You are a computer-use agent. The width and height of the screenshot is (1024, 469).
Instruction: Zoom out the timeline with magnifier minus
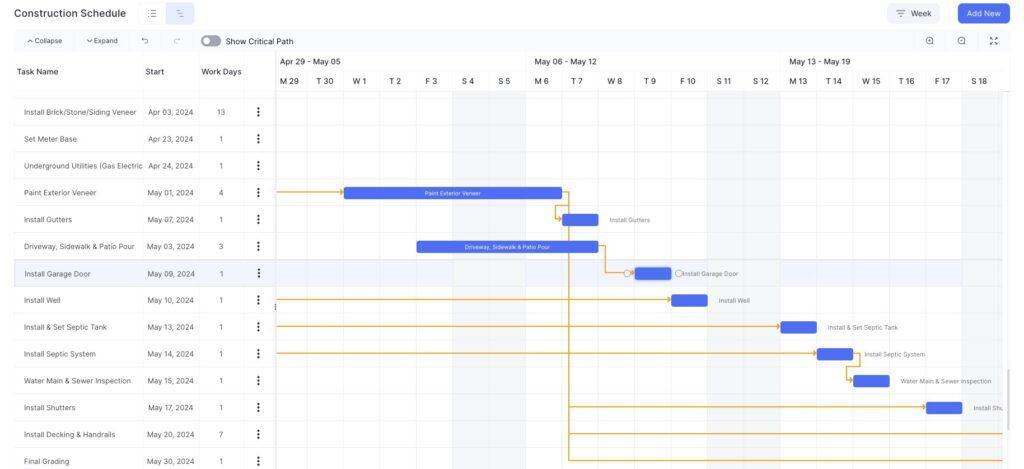(x=962, y=41)
